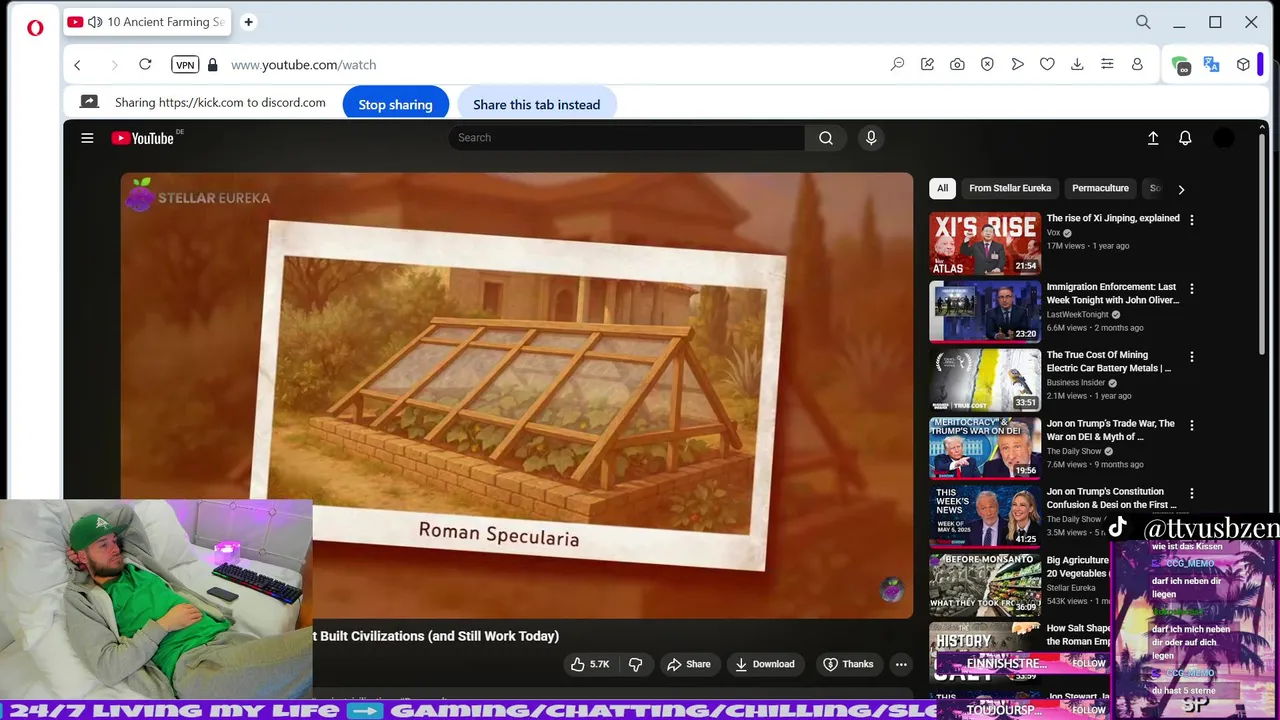Click the channel logo watermark bottom-right of player
Image resolution: width=1280 pixels, height=720 pixels.
(x=891, y=590)
